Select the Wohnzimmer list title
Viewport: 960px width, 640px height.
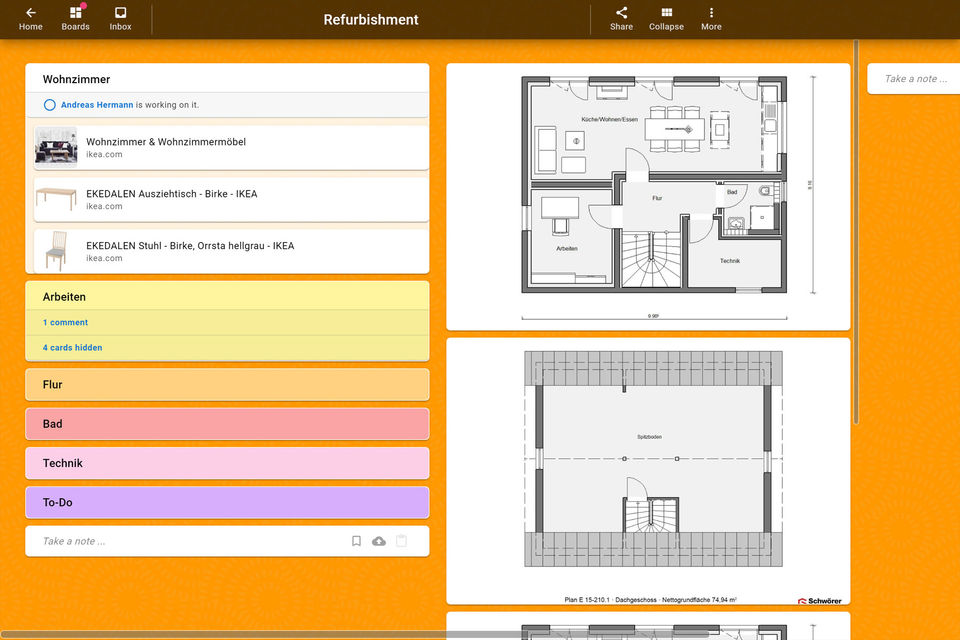[77, 79]
